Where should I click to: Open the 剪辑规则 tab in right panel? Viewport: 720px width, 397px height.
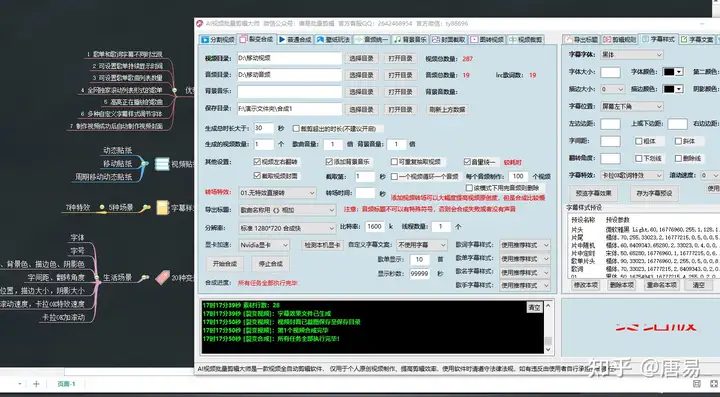620,39
